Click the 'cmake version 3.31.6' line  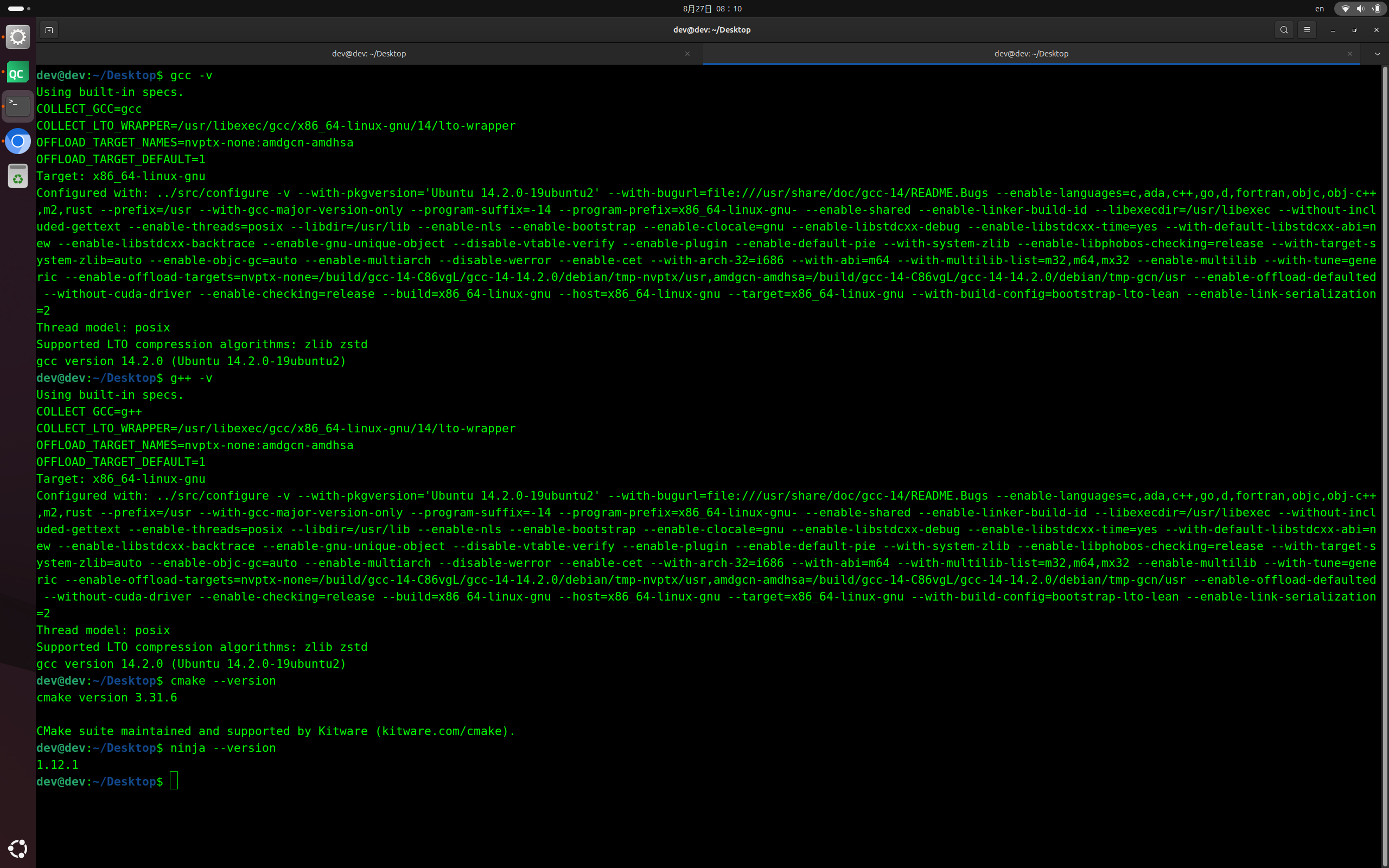coord(107,698)
